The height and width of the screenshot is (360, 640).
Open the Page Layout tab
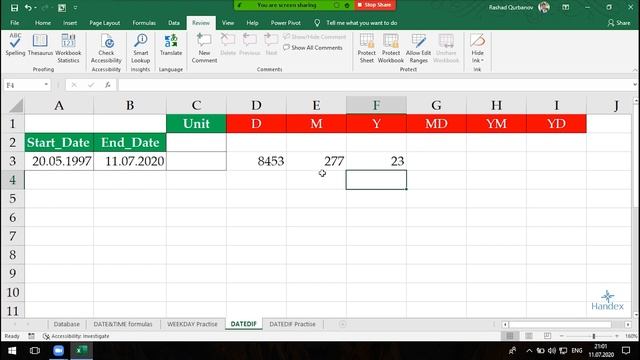104,23
